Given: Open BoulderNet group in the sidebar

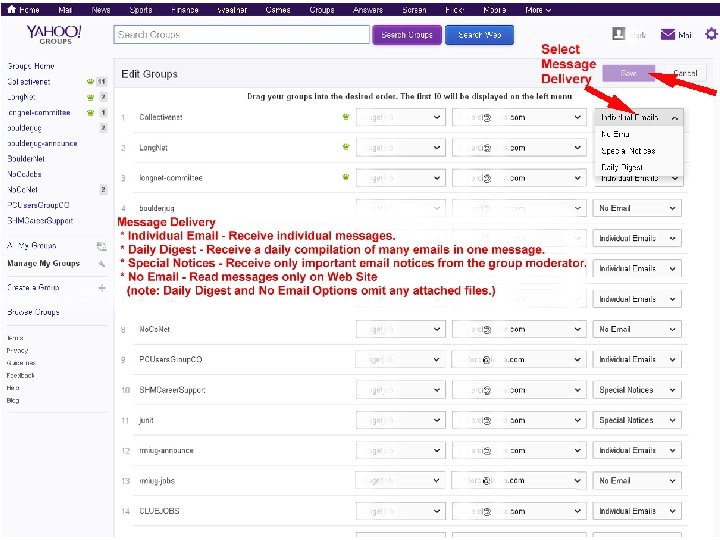Looking at the screenshot, I should [26, 159].
